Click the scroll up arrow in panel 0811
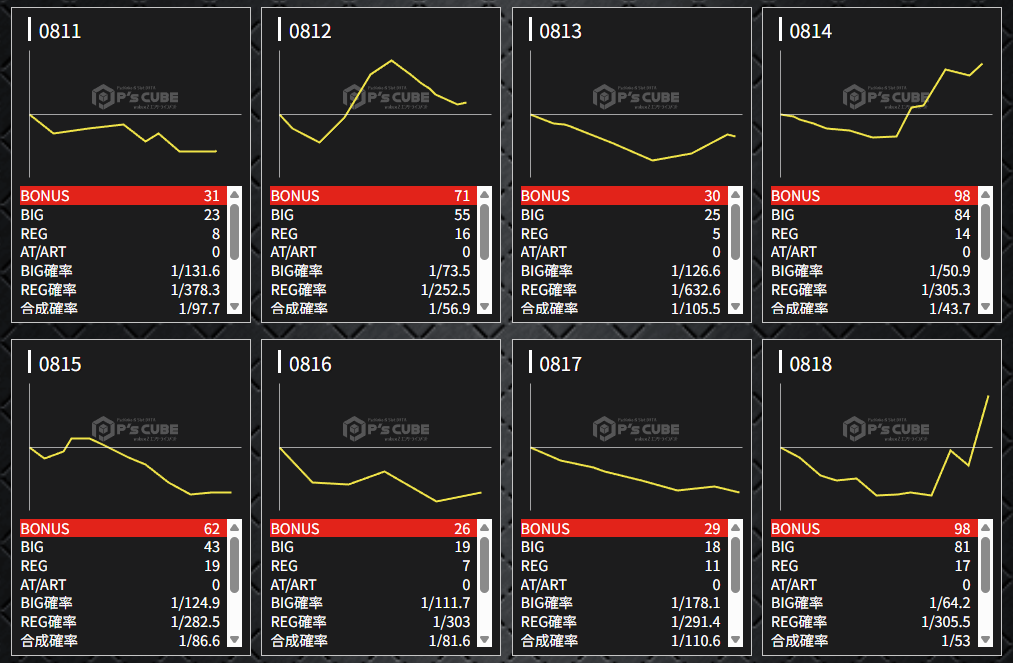Image resolution: width=1013 pixels, height=663 pixels. [x=235, y=195]
